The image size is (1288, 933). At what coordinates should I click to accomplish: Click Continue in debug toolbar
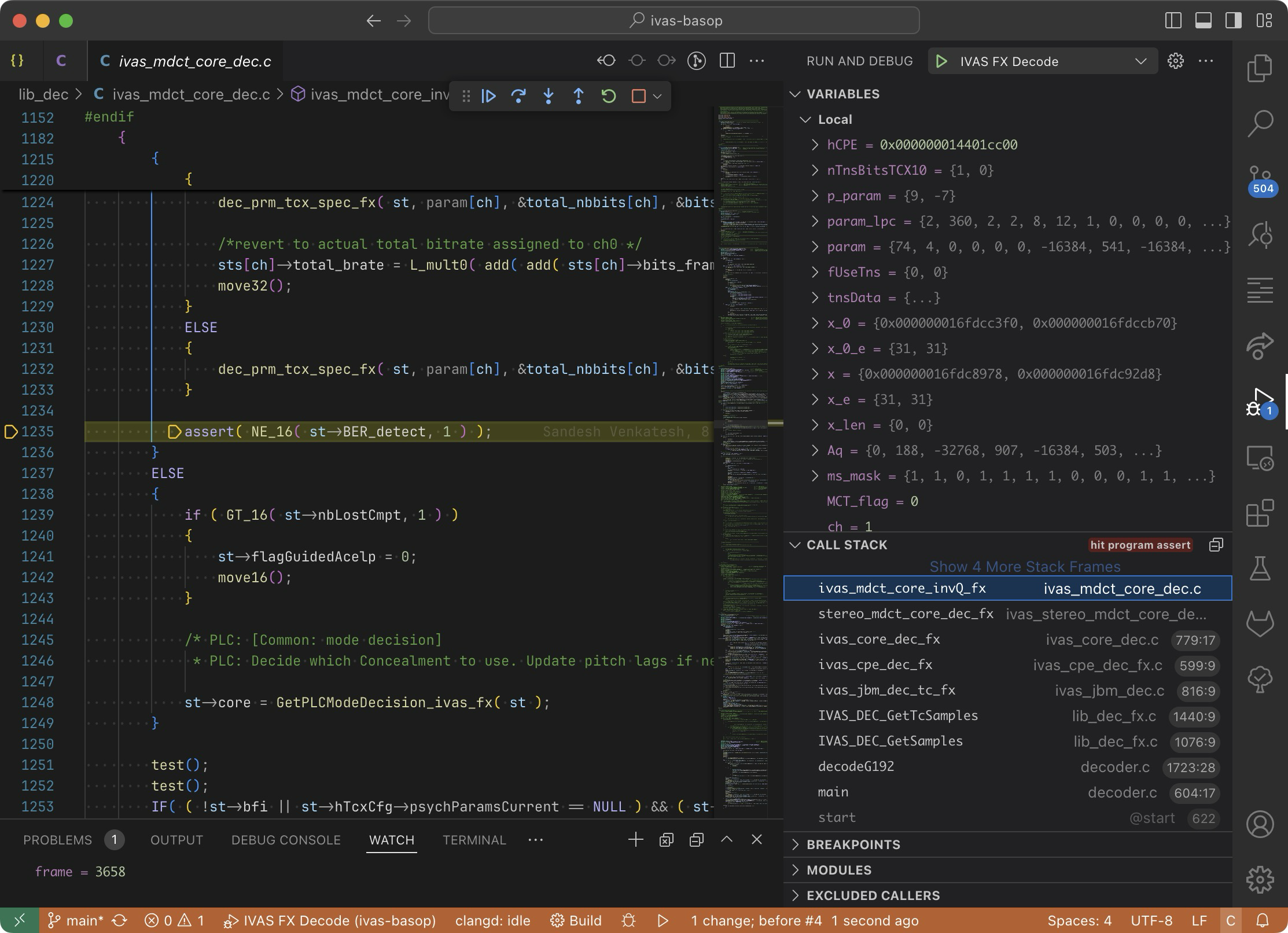click(488, 95)
